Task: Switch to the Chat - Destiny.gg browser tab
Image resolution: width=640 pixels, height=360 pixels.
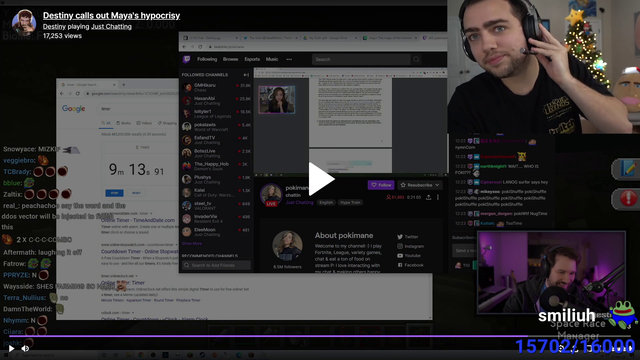Action: [x=210, y=38]
